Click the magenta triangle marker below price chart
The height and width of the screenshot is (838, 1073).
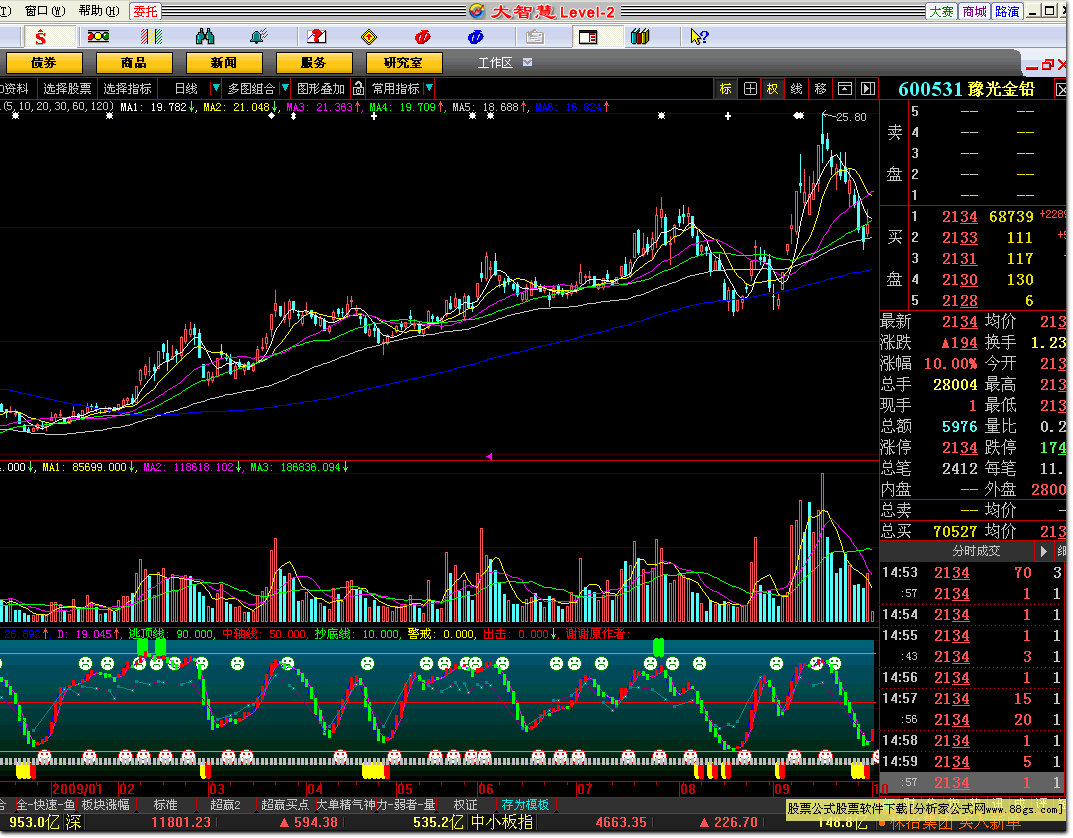coord(489,456)
